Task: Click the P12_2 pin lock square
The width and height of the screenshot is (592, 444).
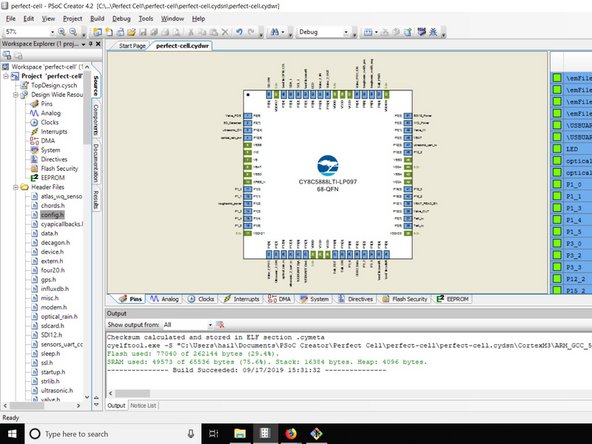Action: pos(557,279)
